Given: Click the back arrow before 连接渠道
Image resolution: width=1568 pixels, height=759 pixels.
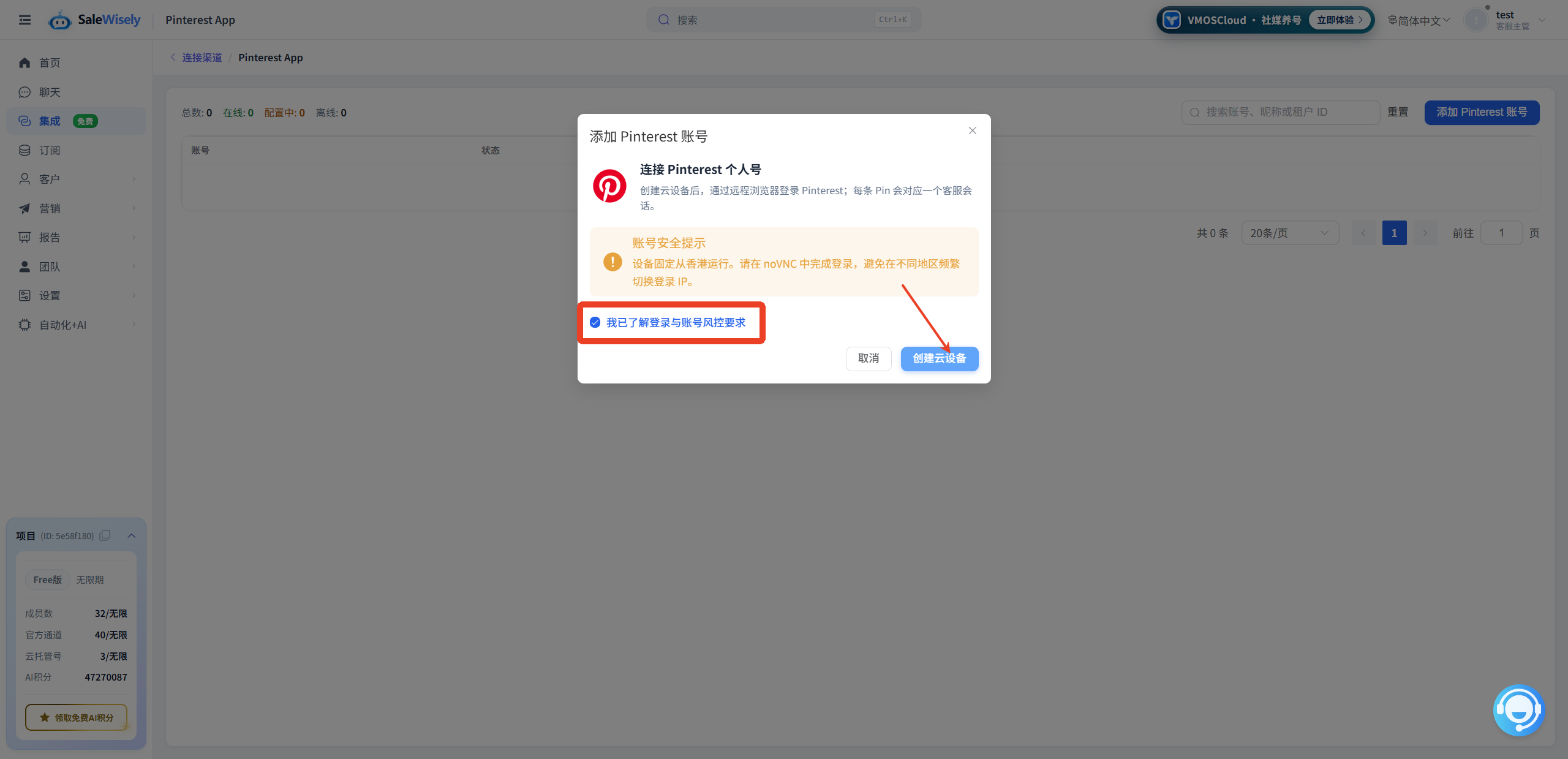Looking at the screenshot, I should (173, 58).
